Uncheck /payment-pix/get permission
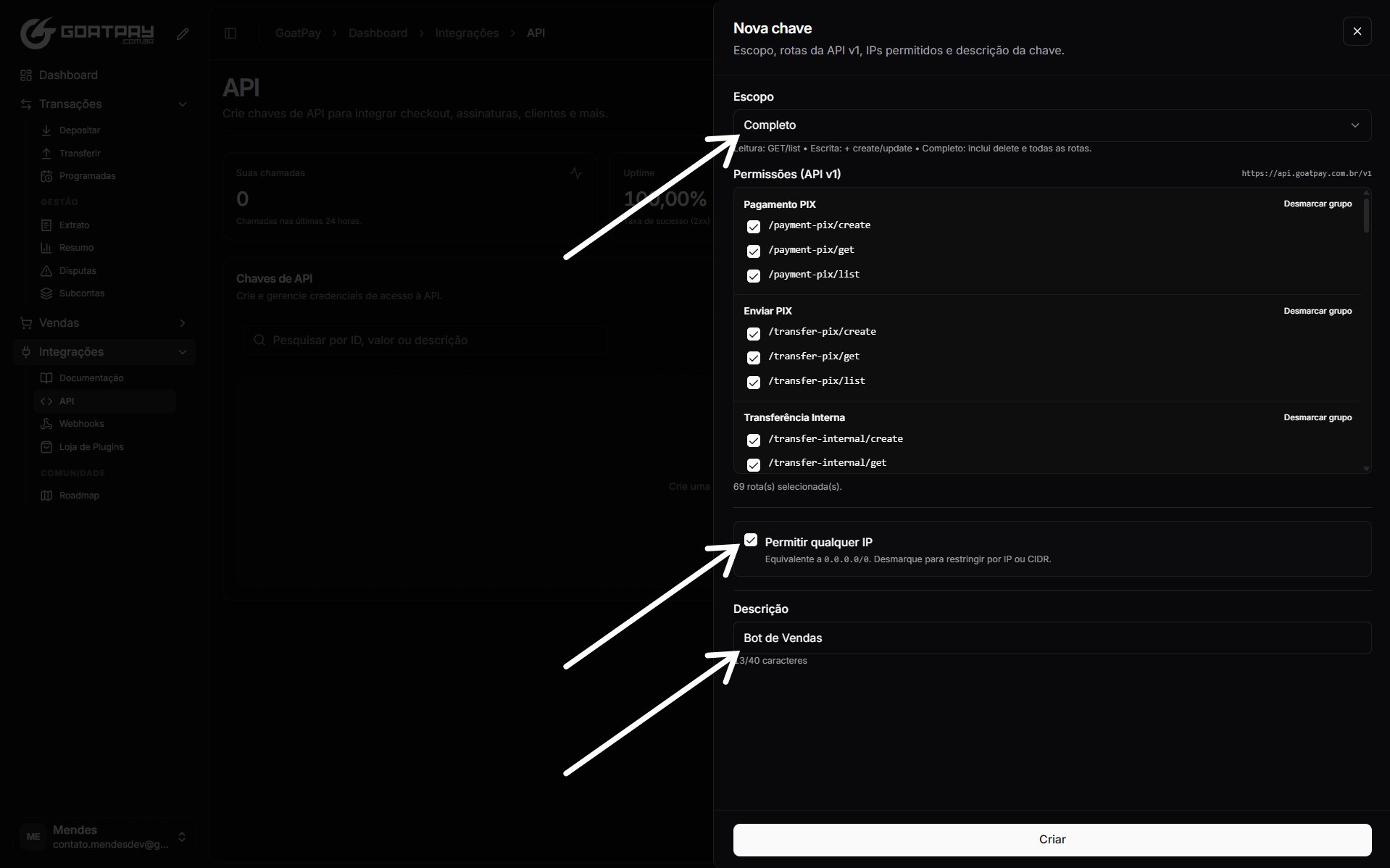Viewport: 1390px width, 868px height. [x=754, y=251]
